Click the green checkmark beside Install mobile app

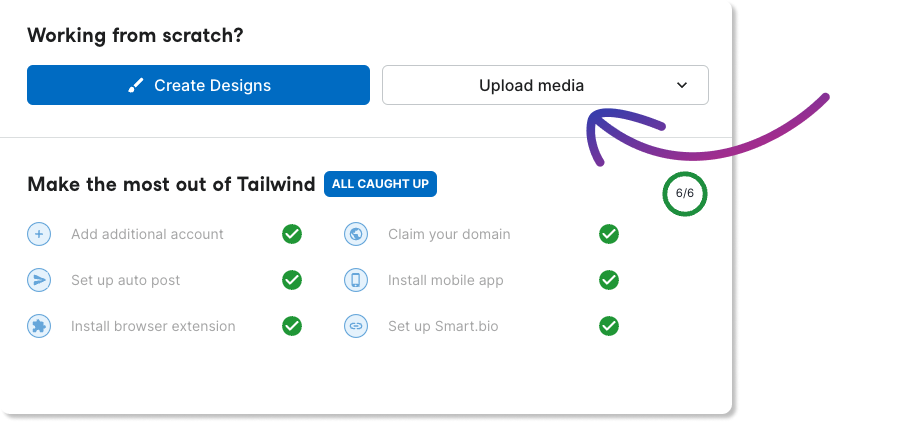click(x=609, y=280)
